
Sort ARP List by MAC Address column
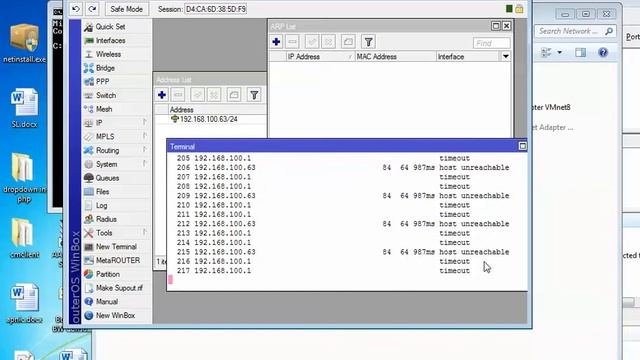tap(395, 57)
